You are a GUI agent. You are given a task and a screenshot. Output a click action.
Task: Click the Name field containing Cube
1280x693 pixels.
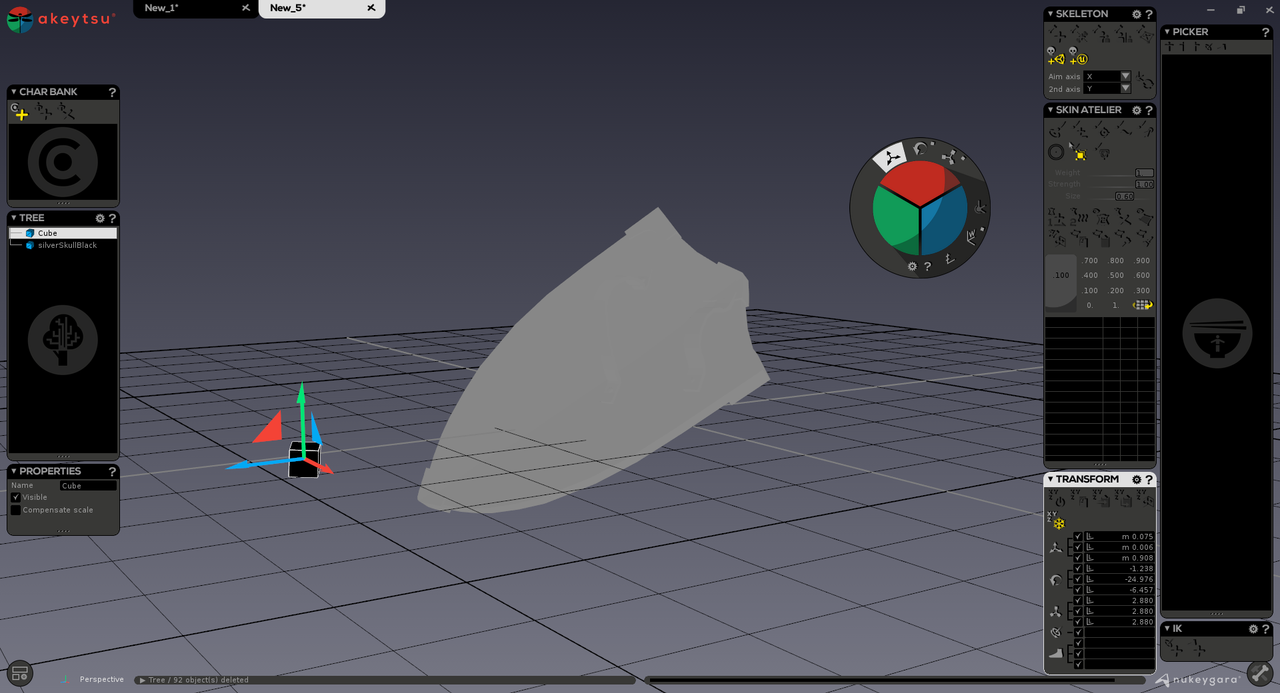[x=88, y=486]
